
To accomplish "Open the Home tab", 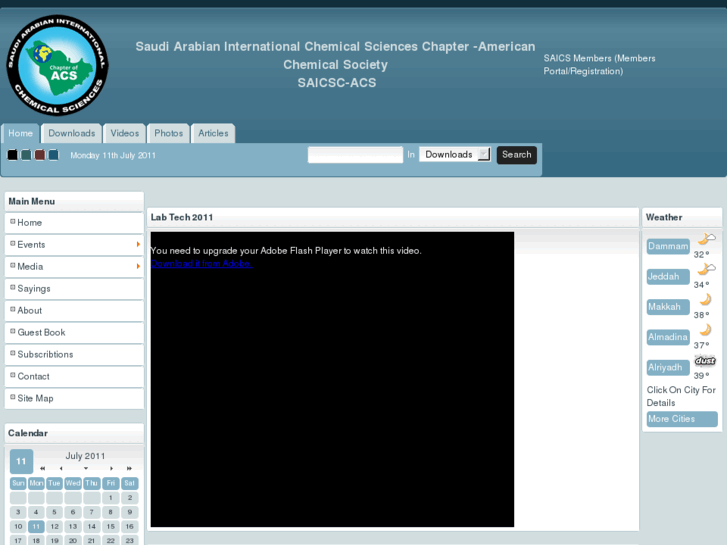I will tap(20, 134).
